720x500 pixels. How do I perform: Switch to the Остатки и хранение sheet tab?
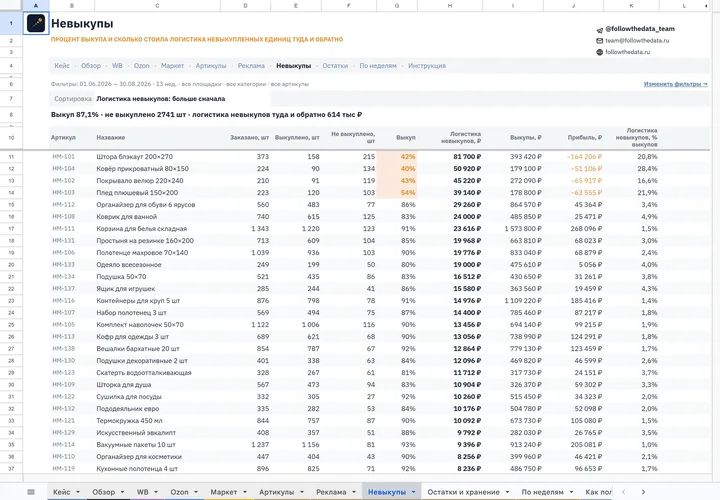click(x=463, y=492)
